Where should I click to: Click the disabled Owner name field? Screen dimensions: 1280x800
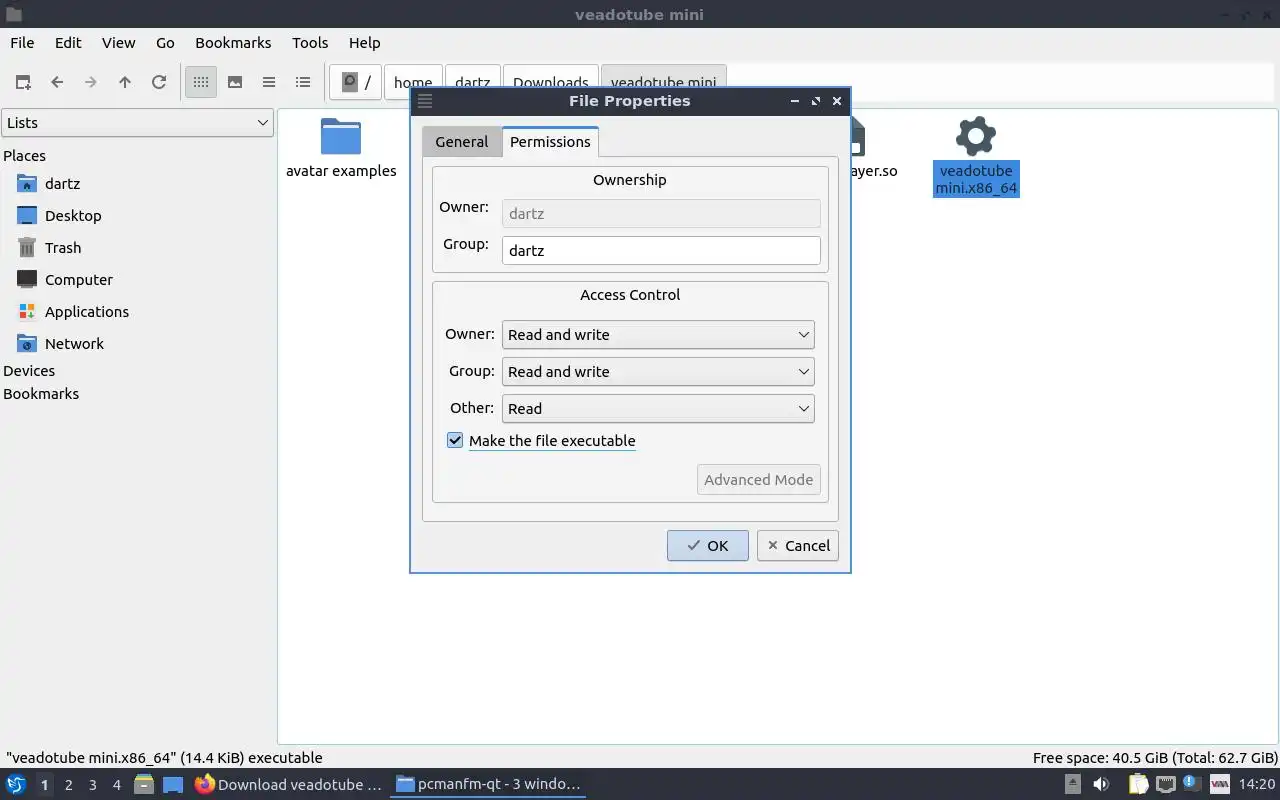(661, 213)
